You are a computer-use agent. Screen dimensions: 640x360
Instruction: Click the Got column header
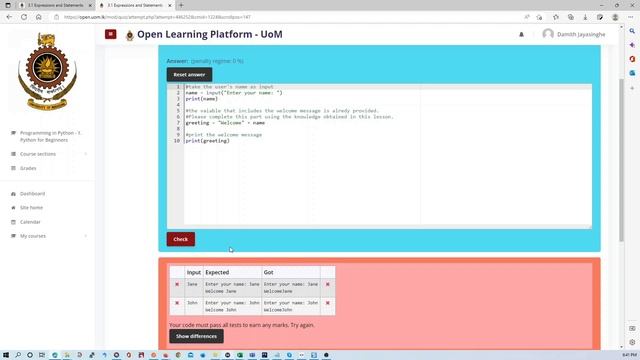click(x=269, y=272)
